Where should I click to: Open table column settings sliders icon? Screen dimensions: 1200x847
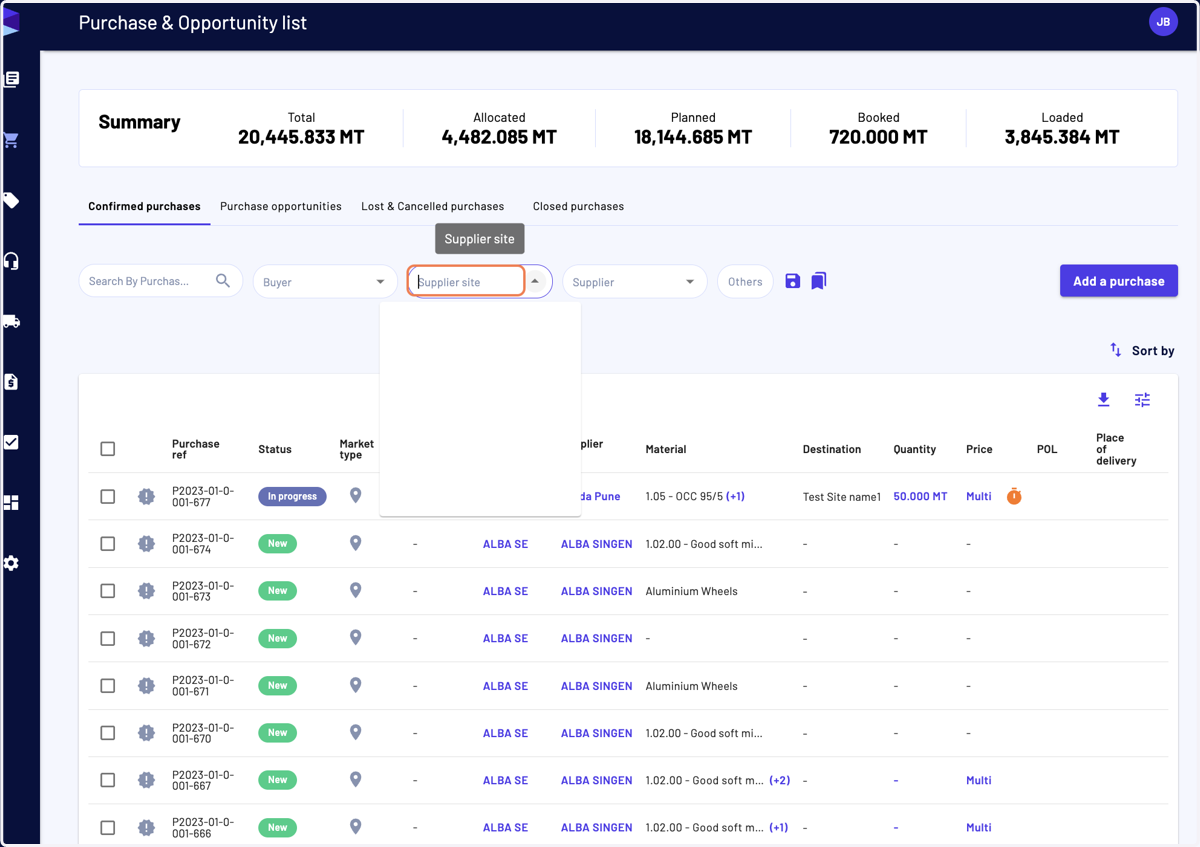[x=1142, y=400]
